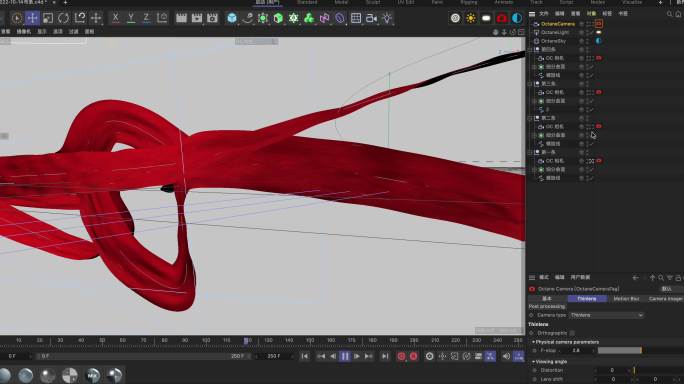Viewport: 684px width, 384px height.
Task: Collapse the fourth null group
Action: (x=530, y=152)
